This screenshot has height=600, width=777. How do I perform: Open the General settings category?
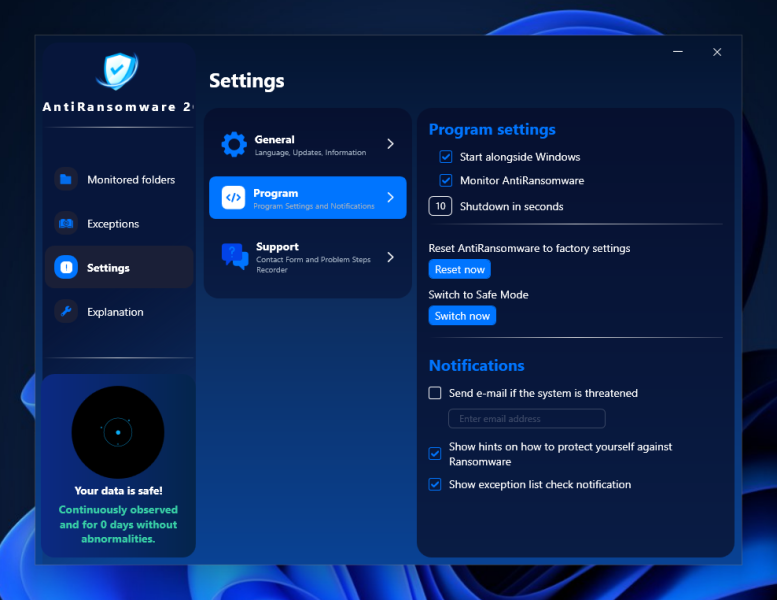point(308,144)
